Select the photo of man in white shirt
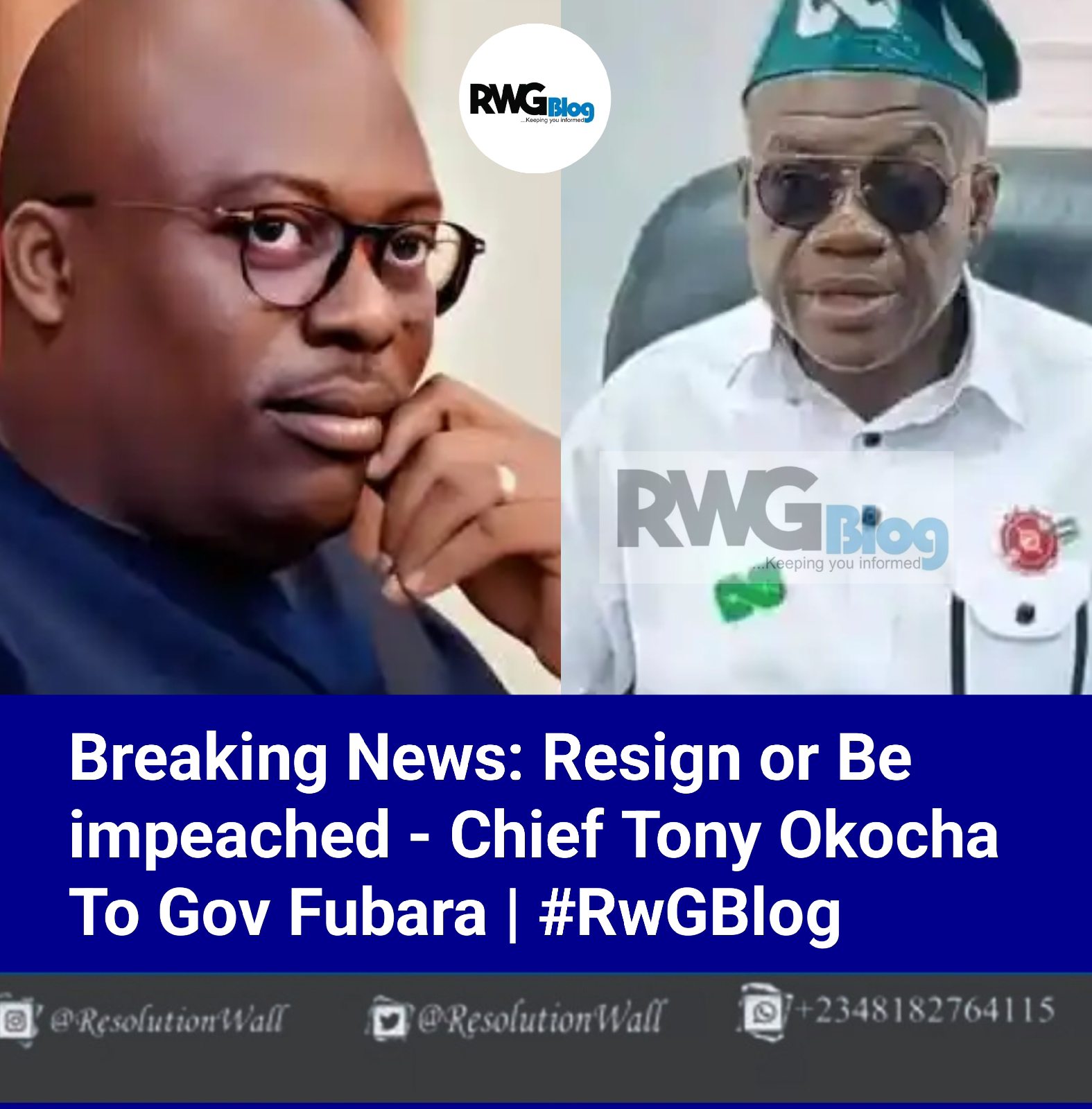This screenshot has height=1109, width=1092. tap(826, 347)
